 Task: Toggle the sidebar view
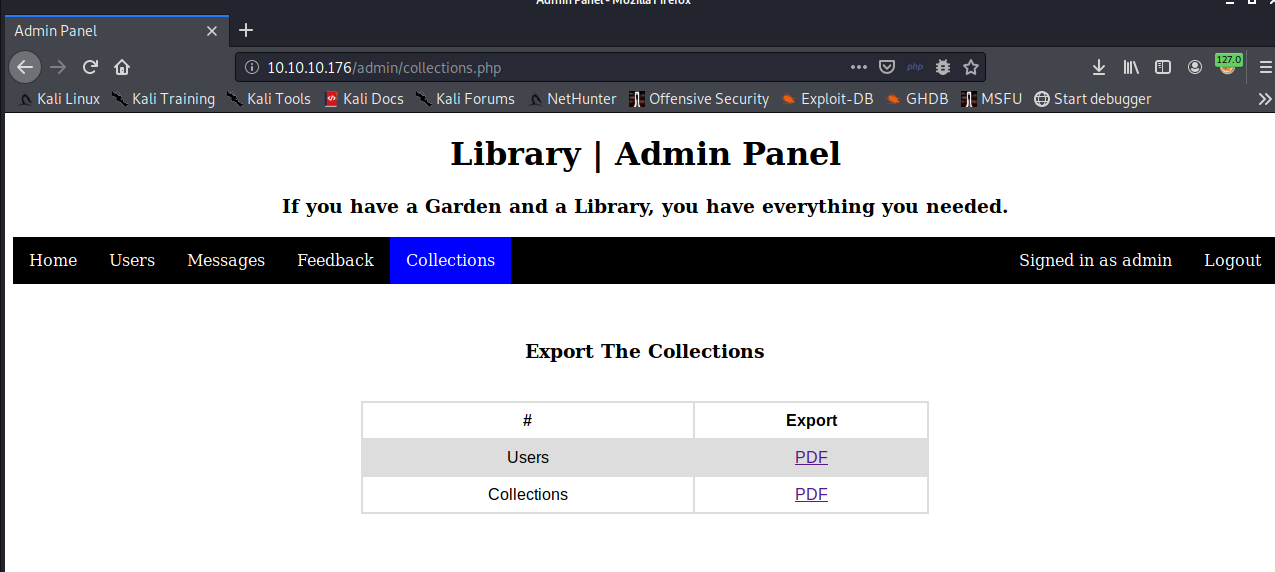click(x=1163, y=67)
